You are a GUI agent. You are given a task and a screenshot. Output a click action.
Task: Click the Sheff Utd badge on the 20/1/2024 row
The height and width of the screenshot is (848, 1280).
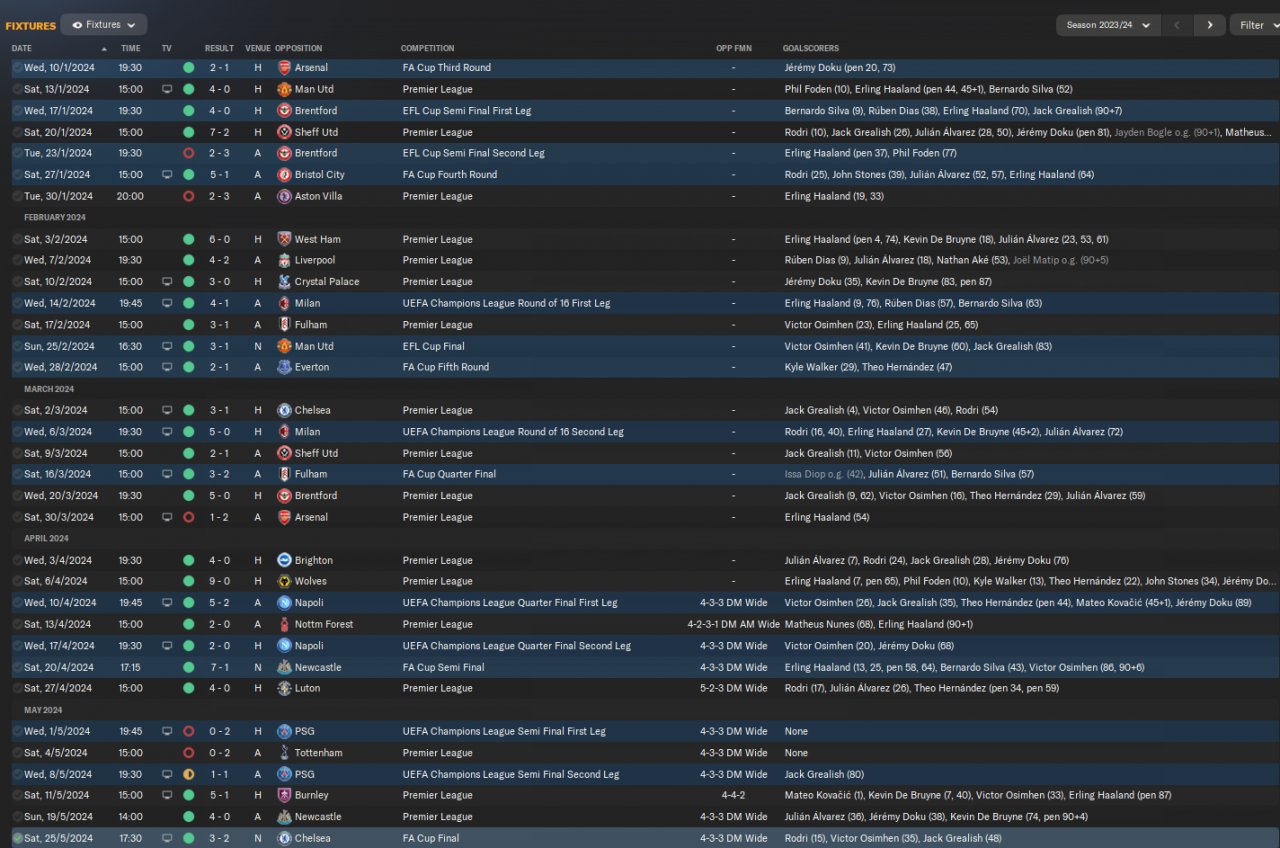(284, 132)
